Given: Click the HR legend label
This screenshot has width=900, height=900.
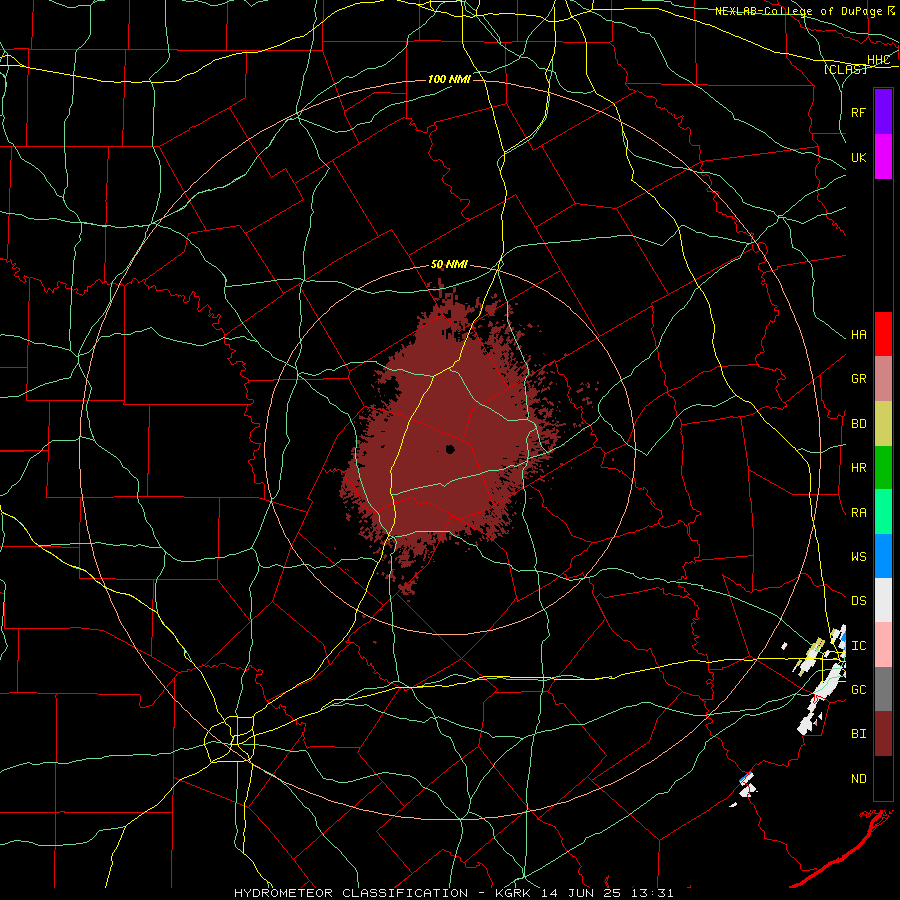Looking at the screenshot, I should 859,468.
